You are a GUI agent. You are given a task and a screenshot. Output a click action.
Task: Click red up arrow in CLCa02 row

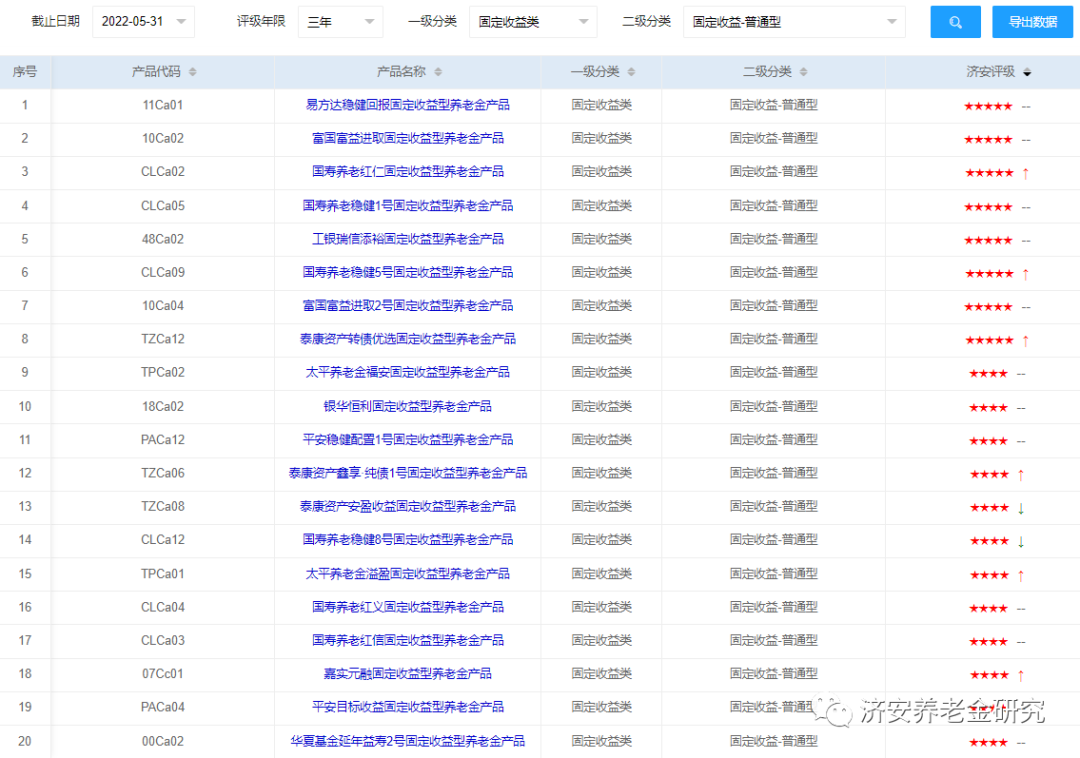coord(1026,173)
